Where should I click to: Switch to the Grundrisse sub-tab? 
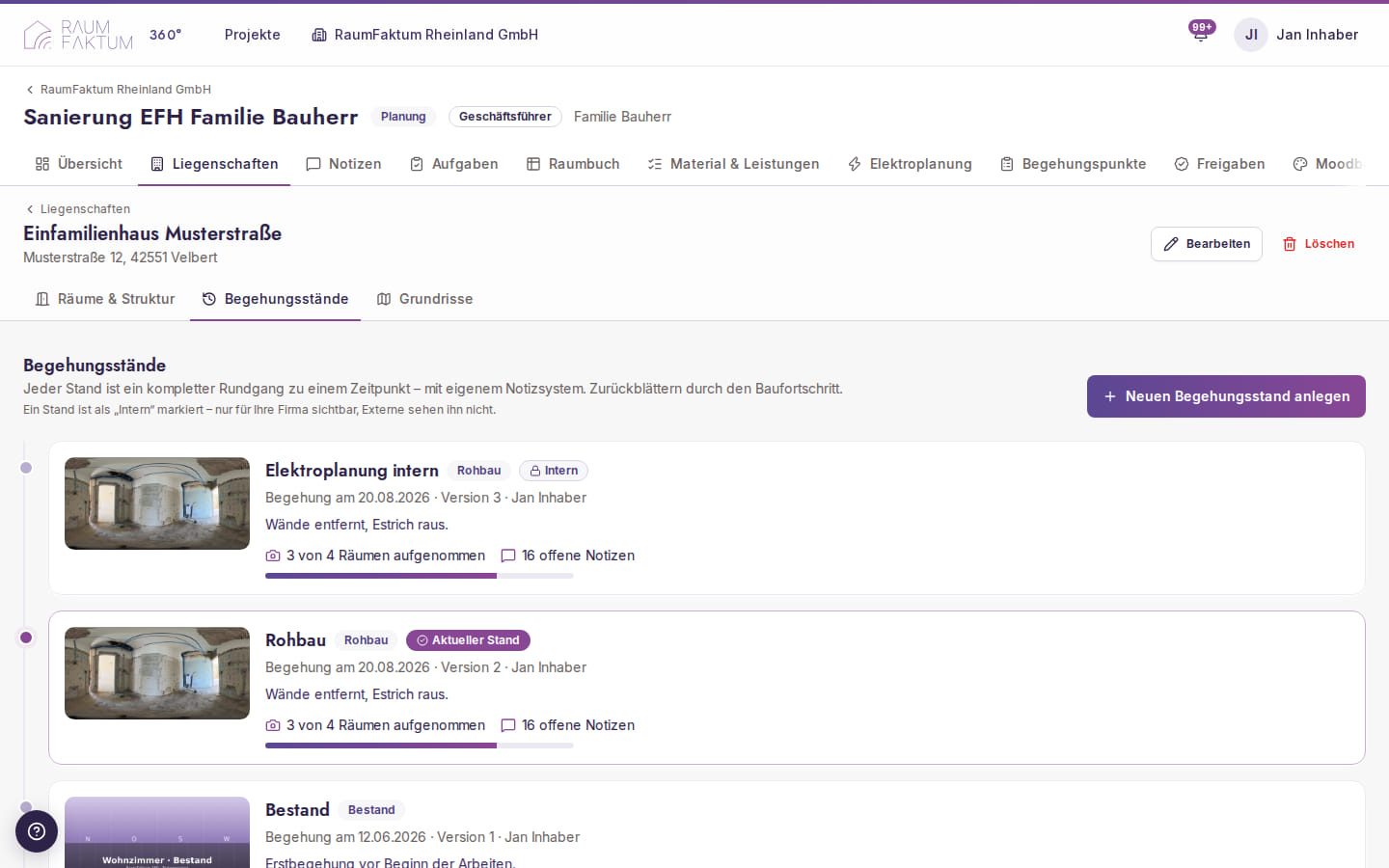click(424, 299)
